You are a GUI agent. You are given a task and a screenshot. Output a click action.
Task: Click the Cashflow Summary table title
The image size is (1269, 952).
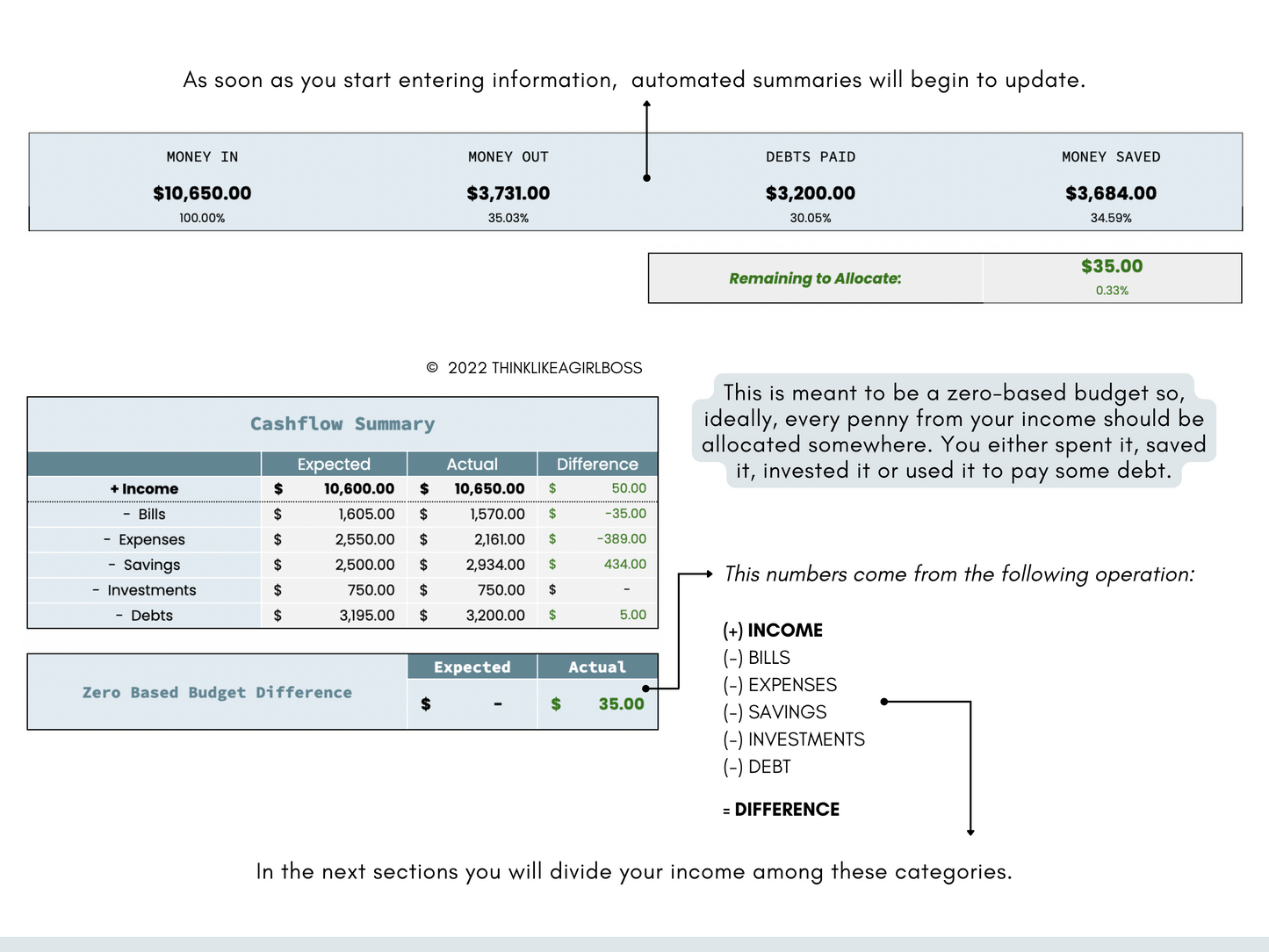coord(342,423)
